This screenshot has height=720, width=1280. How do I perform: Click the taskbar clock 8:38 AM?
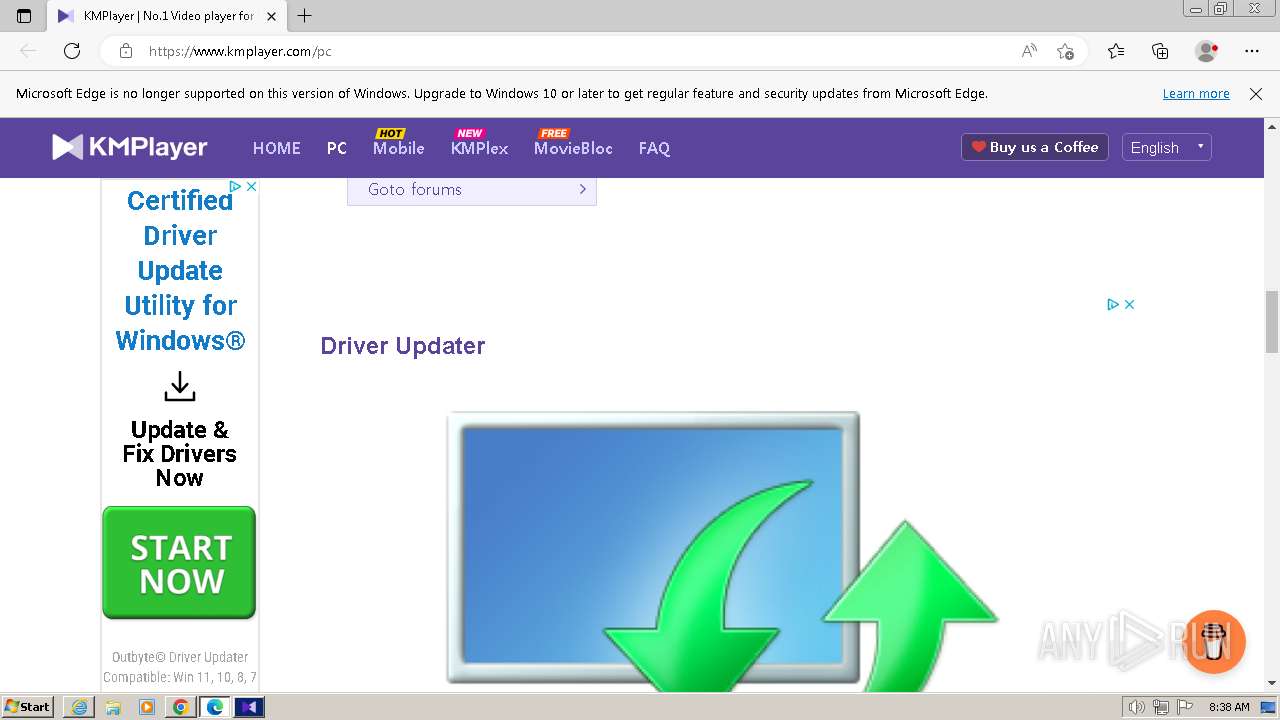(x=1229, y=707)
